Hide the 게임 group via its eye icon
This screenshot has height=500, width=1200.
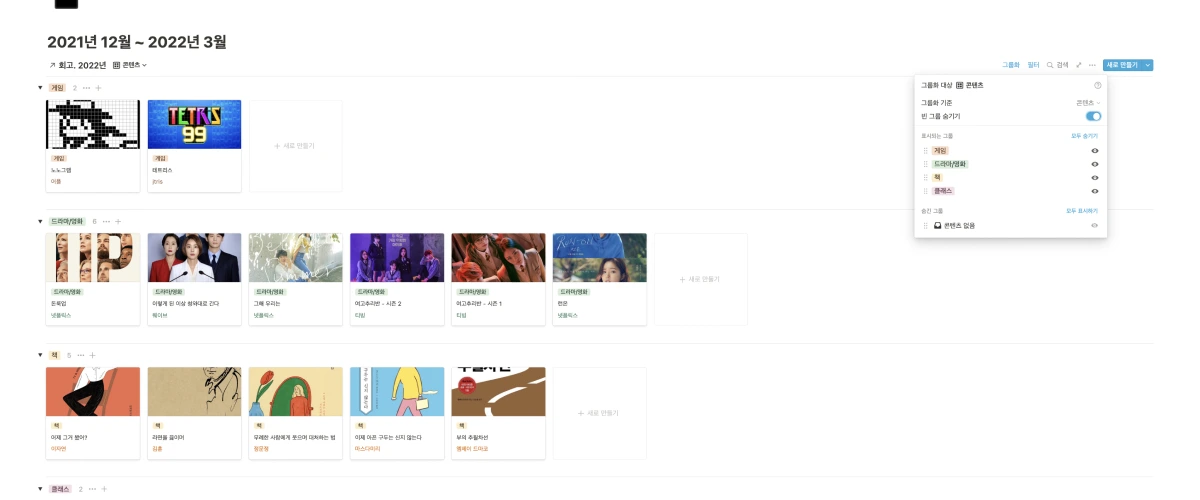click(1095, 150)
